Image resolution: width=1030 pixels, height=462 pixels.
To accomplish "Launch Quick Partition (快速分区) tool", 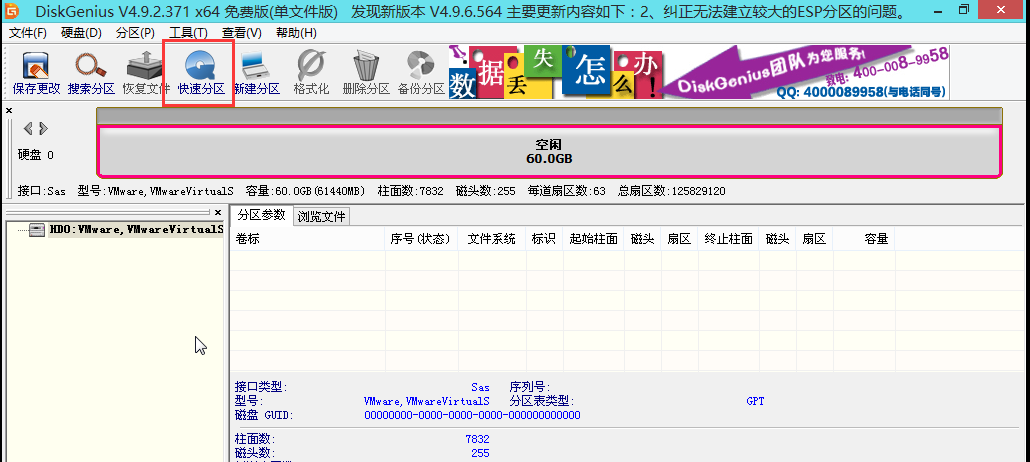I will click(x=201, y=73).
